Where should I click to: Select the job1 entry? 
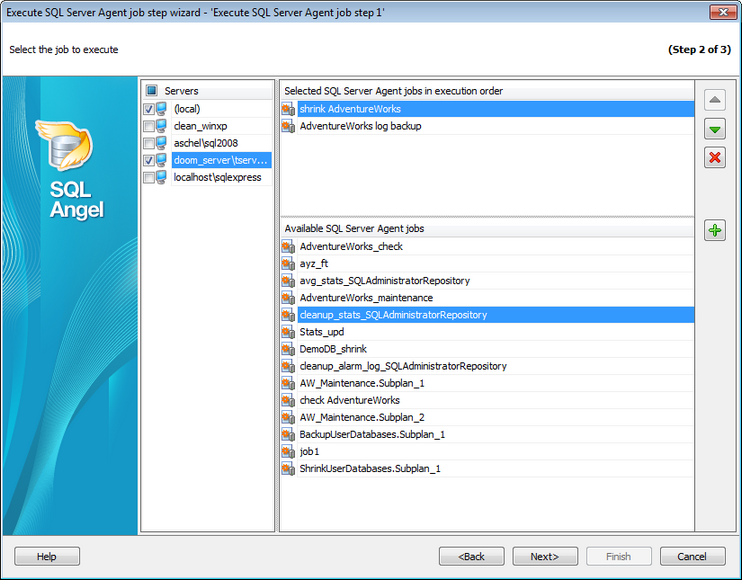click(x=495, y=451)
